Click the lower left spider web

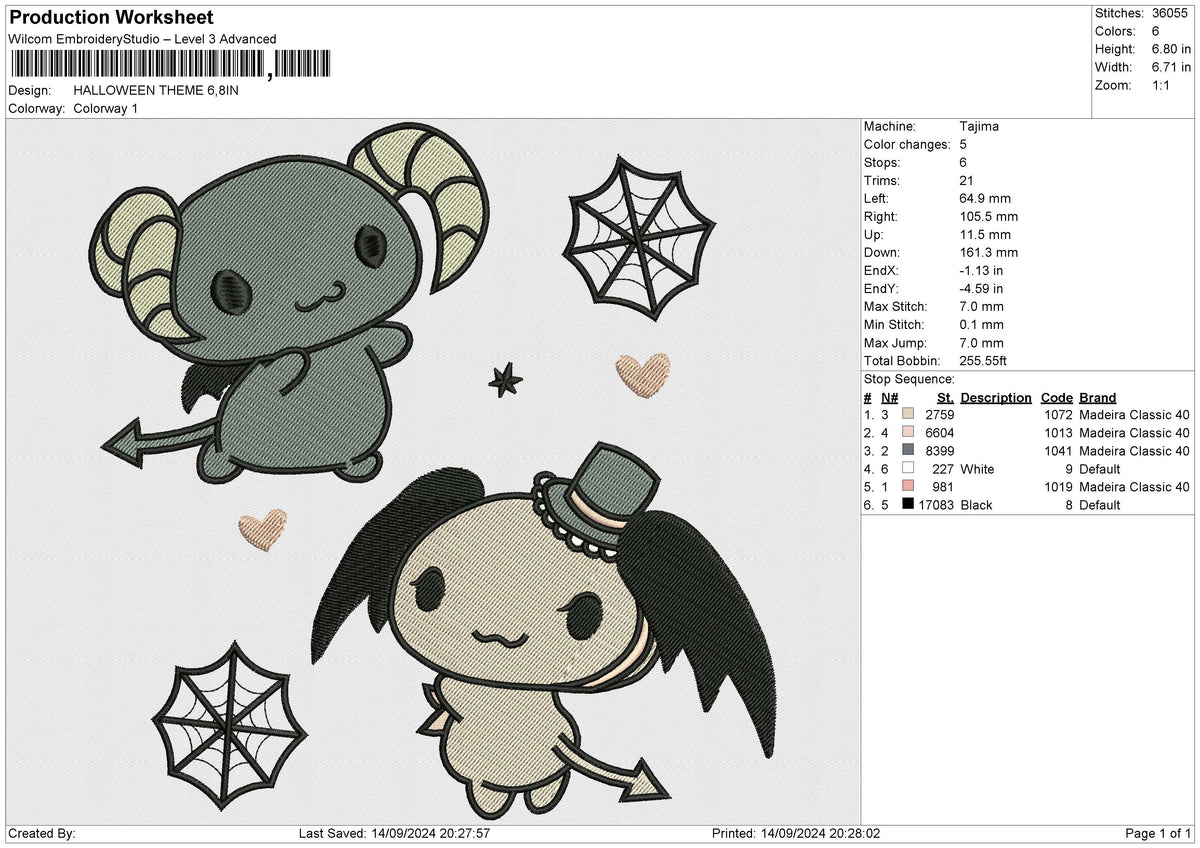[226, 716]
